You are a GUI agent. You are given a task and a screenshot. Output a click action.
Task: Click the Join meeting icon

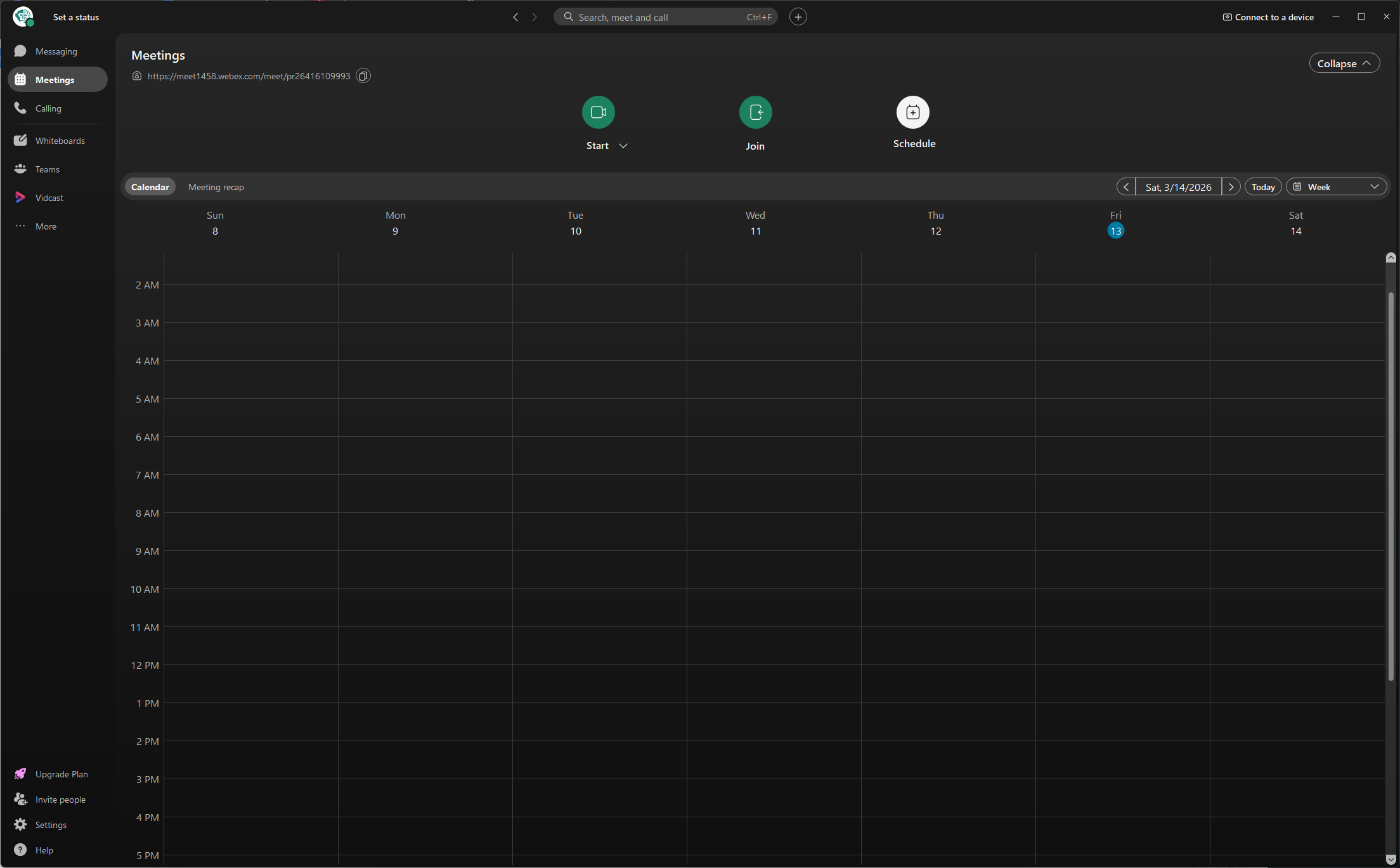tap(755, 112)
